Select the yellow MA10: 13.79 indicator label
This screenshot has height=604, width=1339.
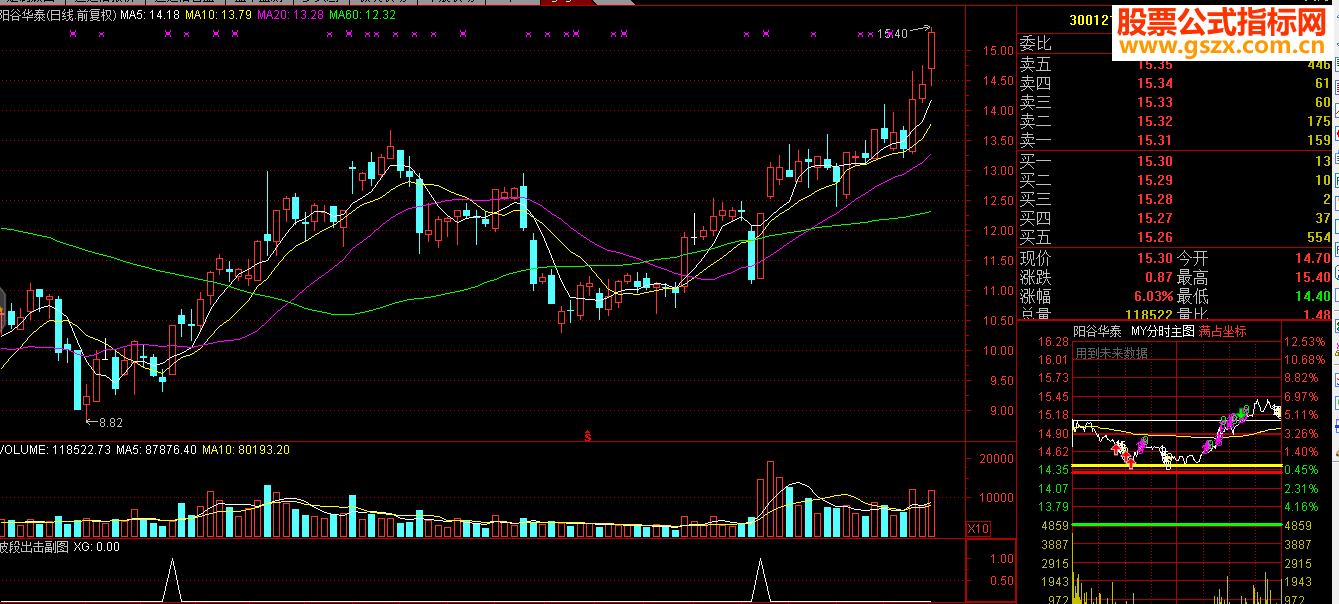click(218, 15)
